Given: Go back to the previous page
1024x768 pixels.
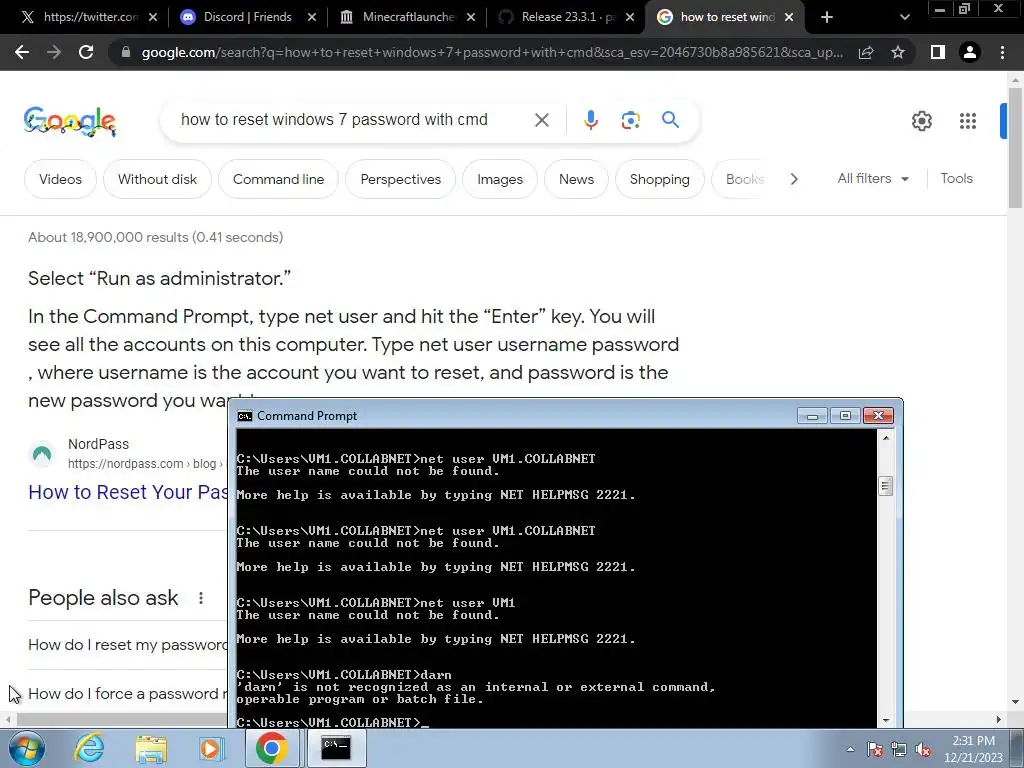Looking at the screenshot, I should [22, 52].
